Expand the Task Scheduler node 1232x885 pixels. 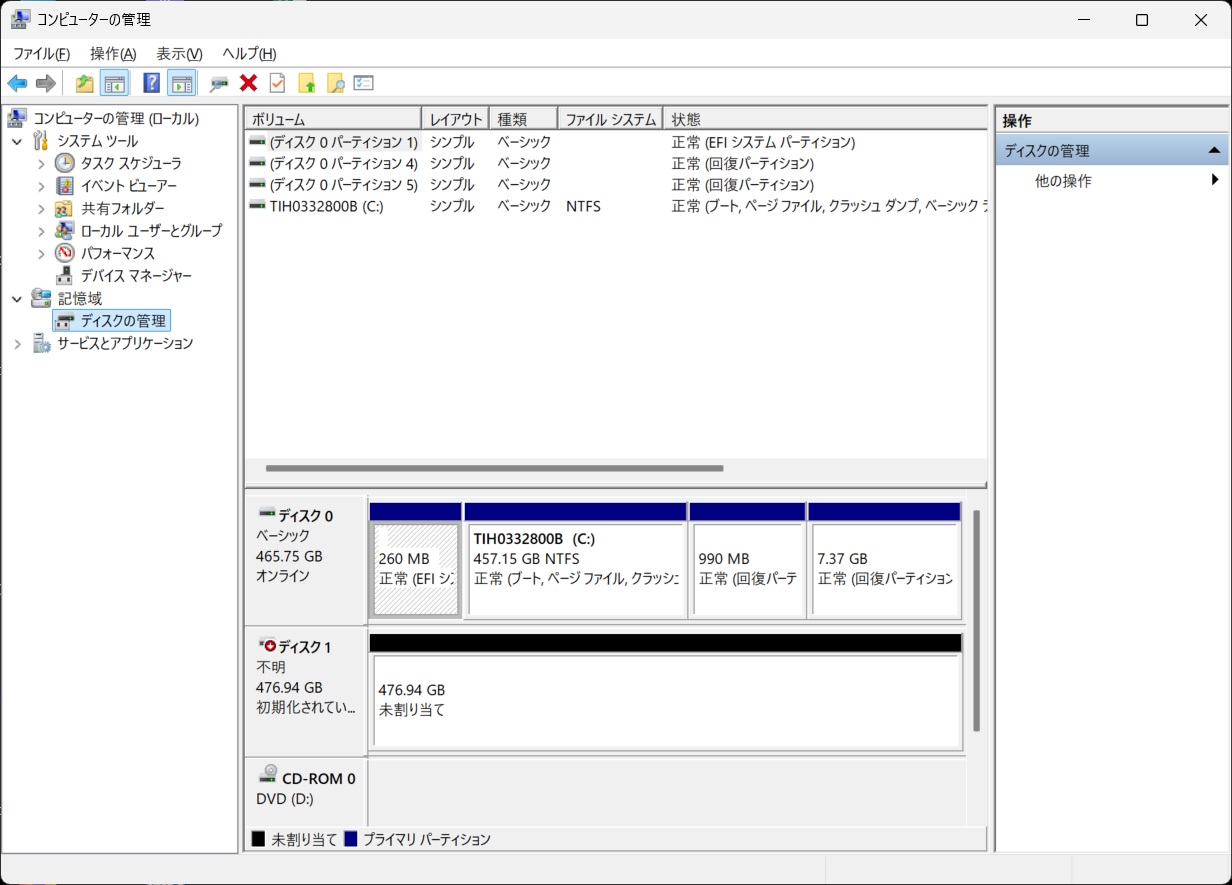click(x=41, y=163)
